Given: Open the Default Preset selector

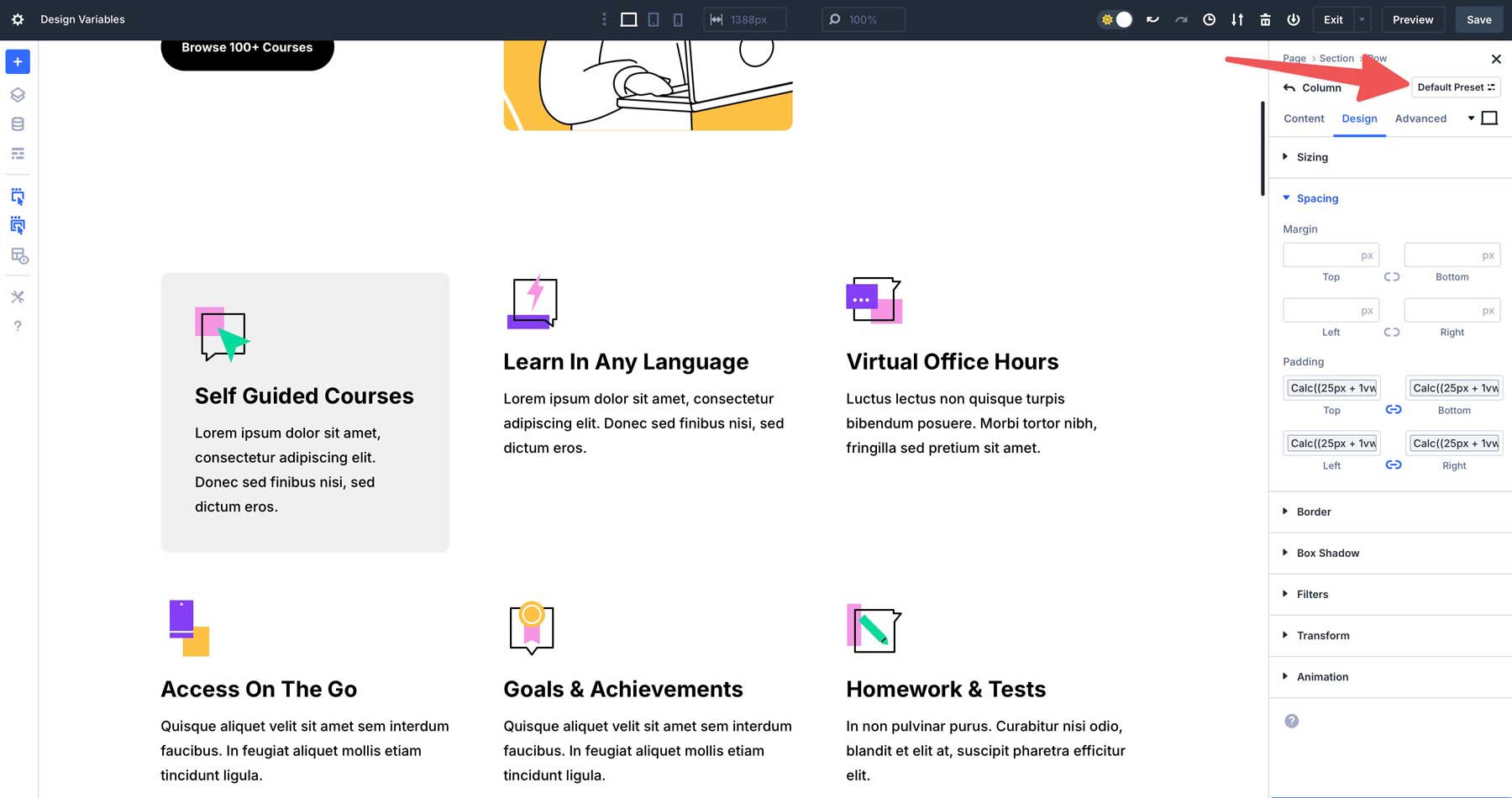Looking at the screenshot, I should [x=1456, y=87].
